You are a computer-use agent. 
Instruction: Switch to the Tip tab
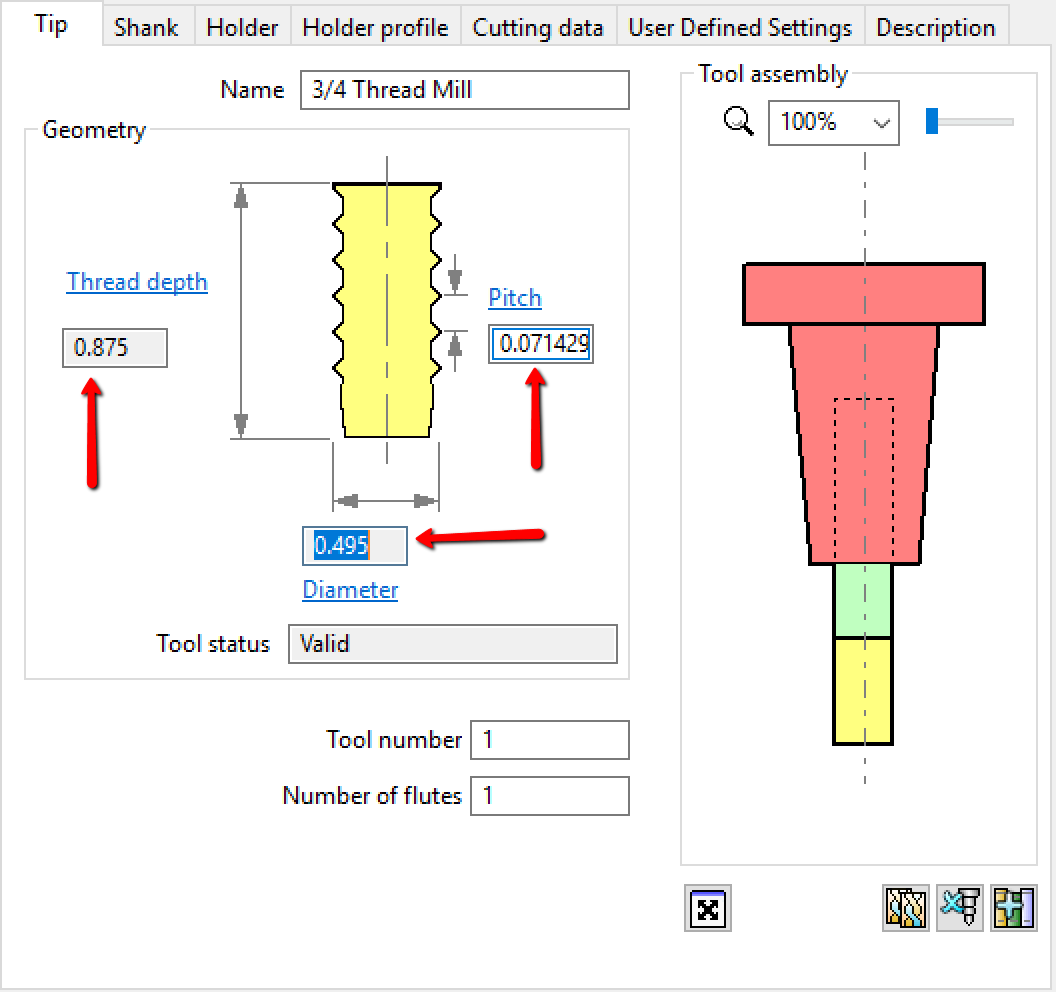pos(51,25)
